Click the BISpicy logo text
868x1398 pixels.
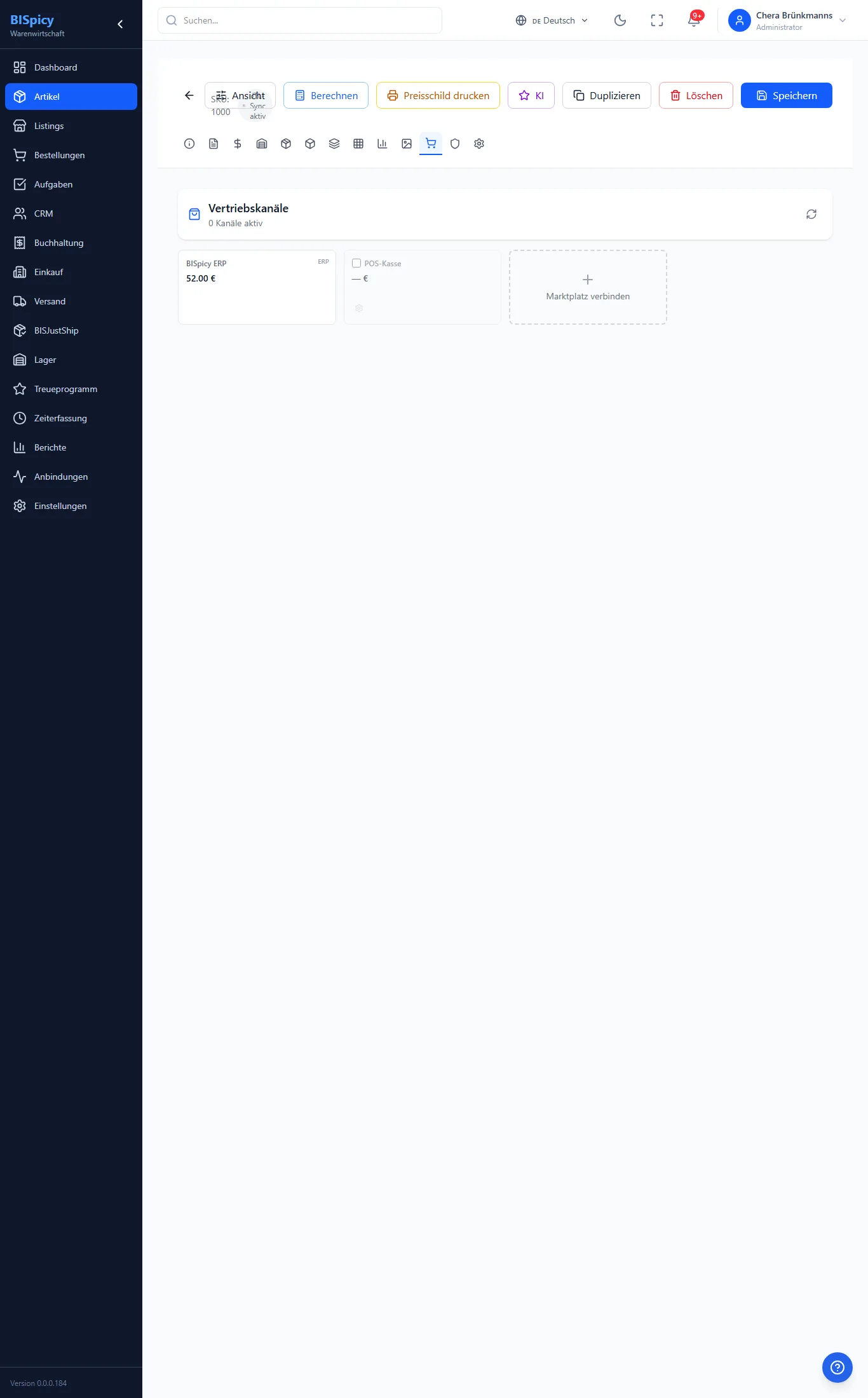click(x=32, y=20)
